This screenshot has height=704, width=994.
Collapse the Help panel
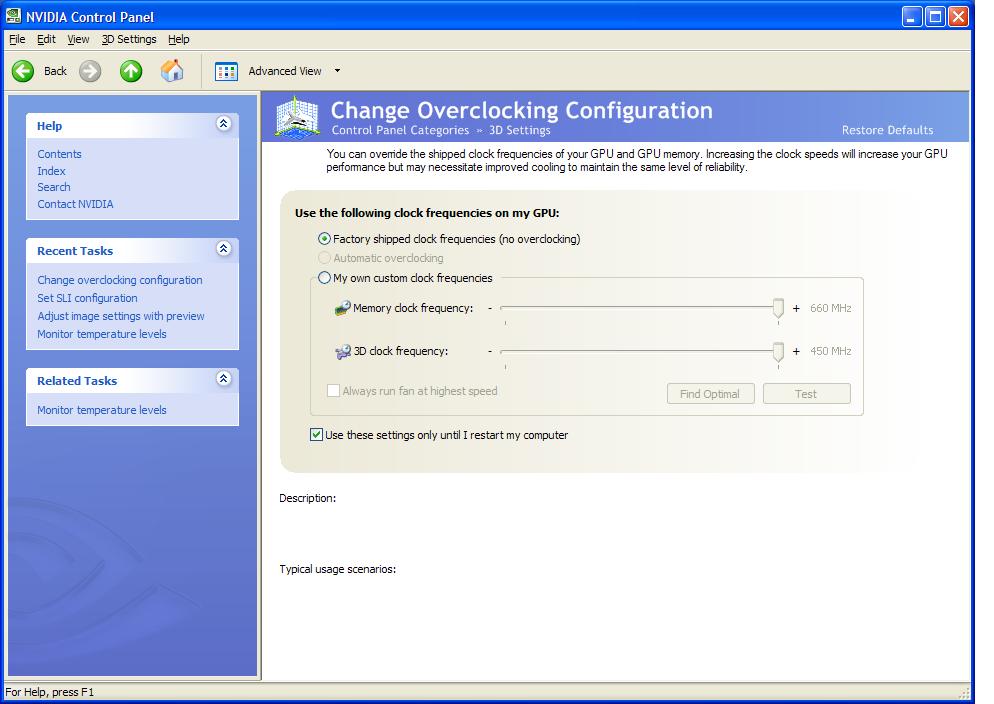(x=223, y=124)
